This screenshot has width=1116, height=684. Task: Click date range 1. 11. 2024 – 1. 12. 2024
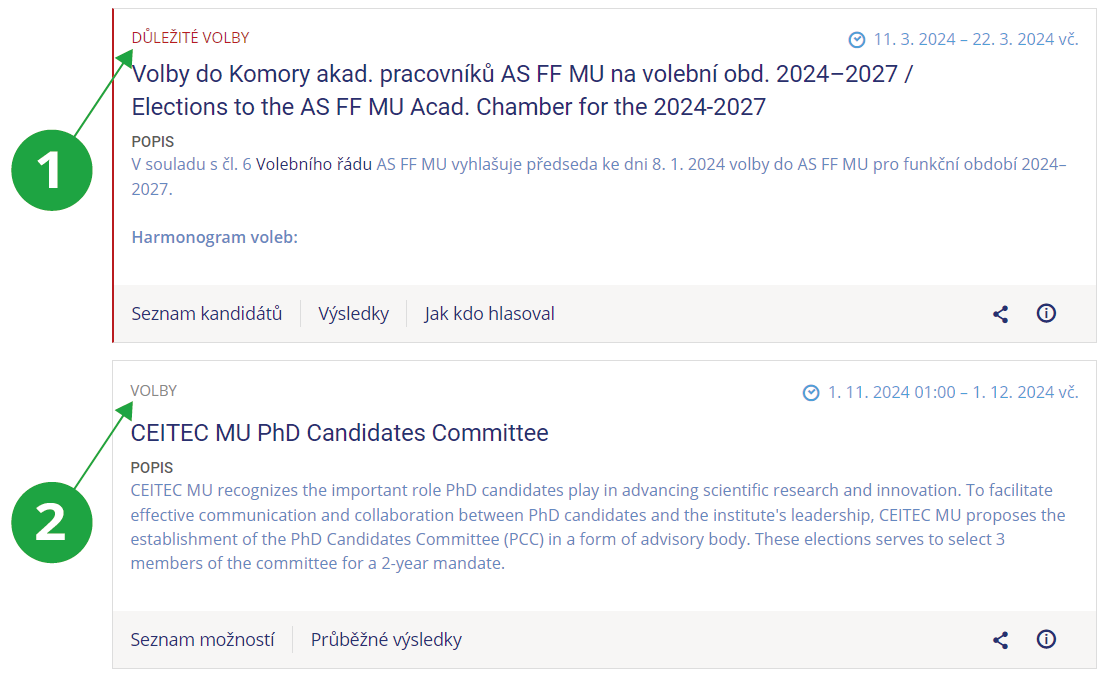pyautogui.click(x=952, y=393)
